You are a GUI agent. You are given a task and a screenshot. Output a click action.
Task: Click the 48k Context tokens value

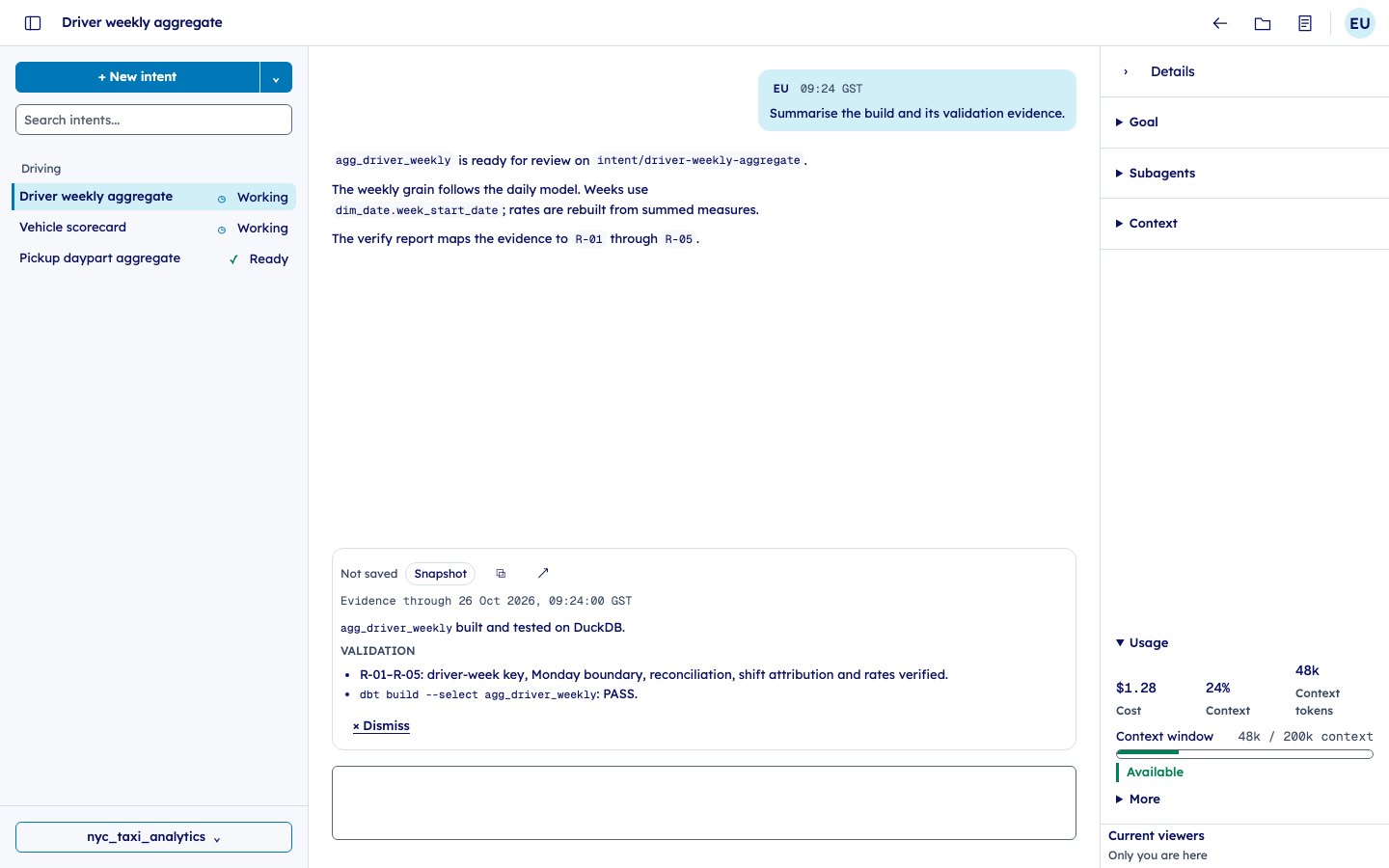(1307, 670)
